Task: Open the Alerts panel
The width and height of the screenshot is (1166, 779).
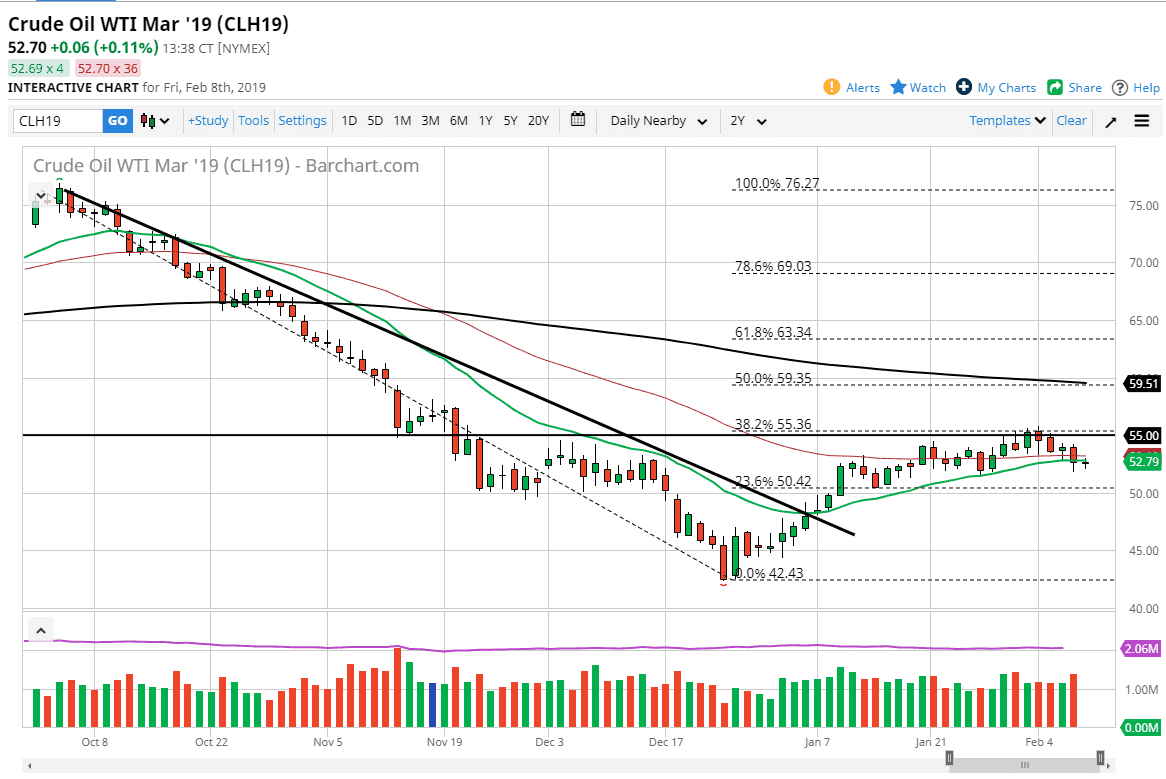Action: pyautogui.click(x=851, y=87)
